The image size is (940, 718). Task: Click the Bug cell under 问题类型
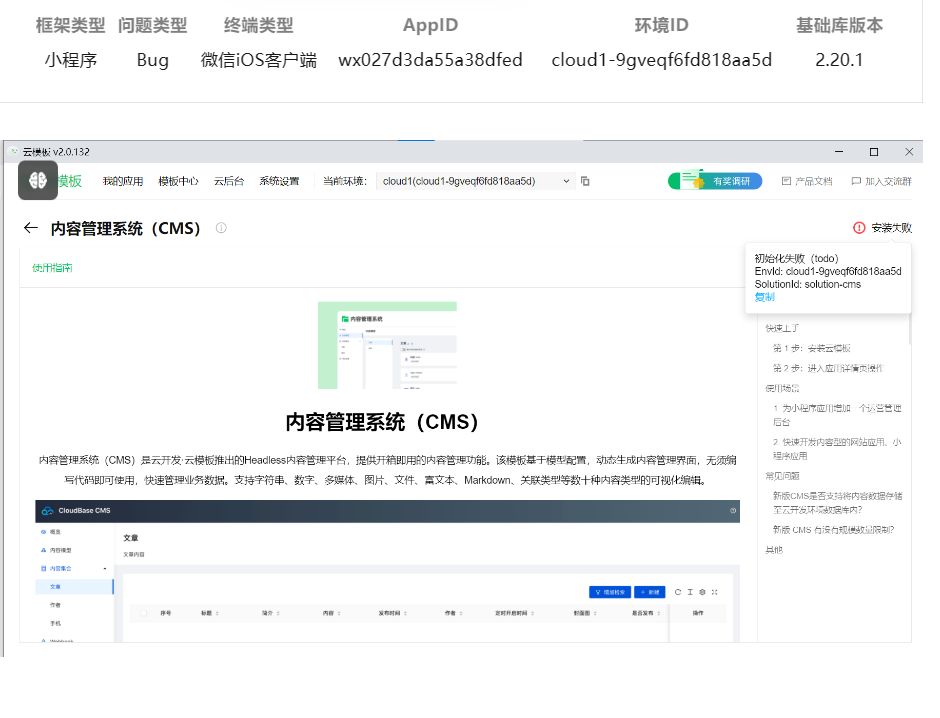(x=153, y=60)
